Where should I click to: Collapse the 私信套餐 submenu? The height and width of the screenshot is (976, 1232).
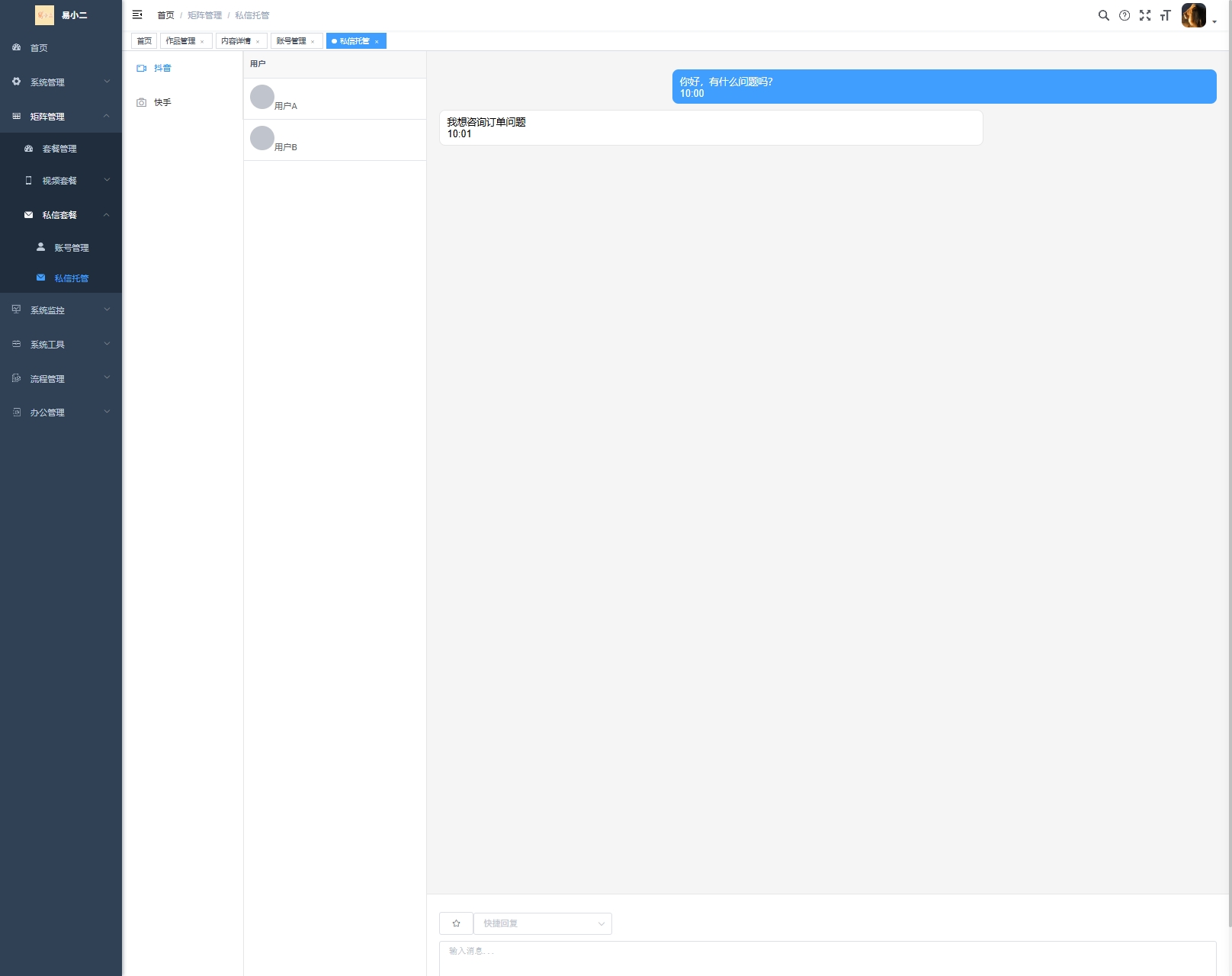pos(61,215)
